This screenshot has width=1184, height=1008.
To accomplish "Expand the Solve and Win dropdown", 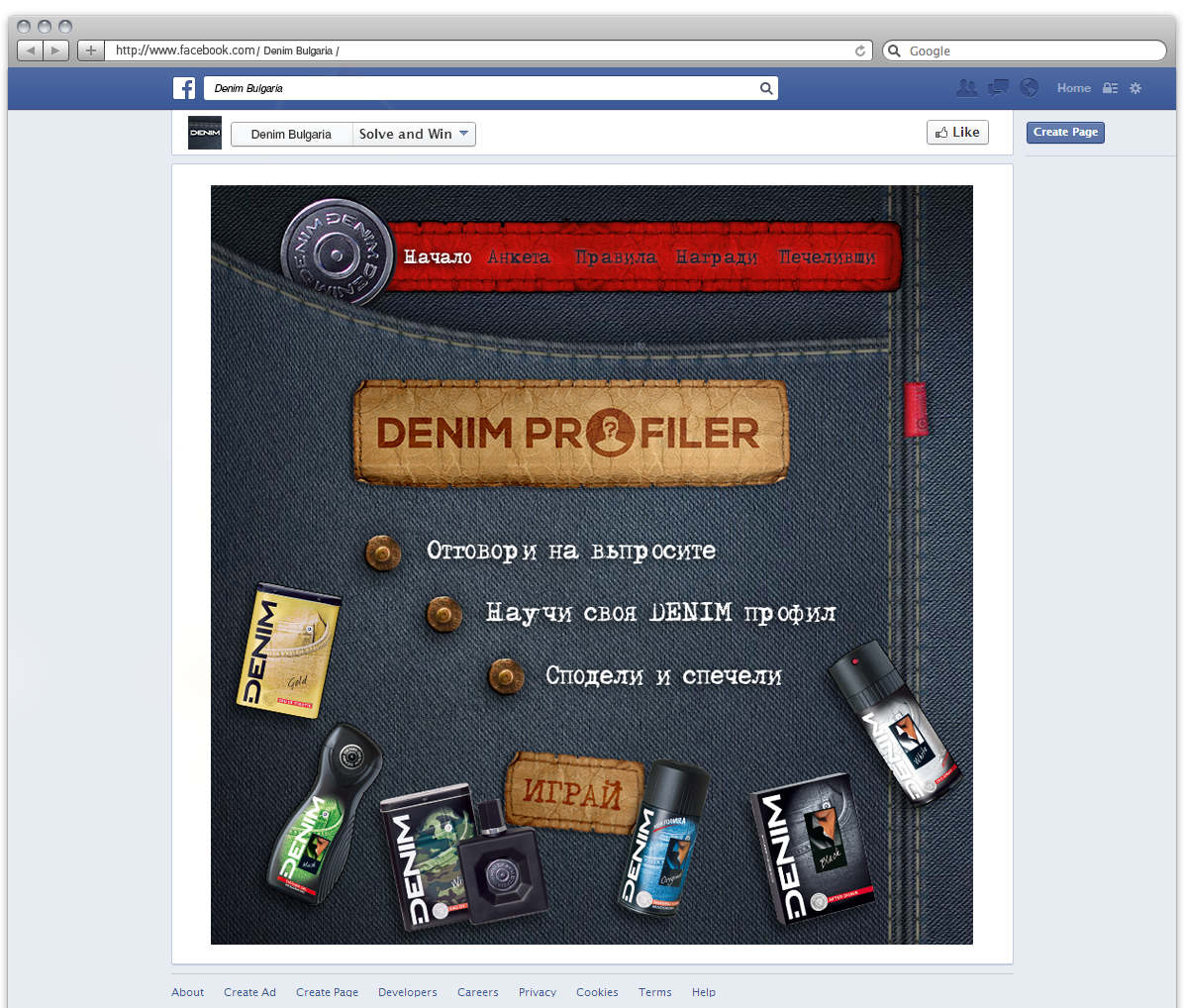I will pyautogui.click(x=414, y=135).
